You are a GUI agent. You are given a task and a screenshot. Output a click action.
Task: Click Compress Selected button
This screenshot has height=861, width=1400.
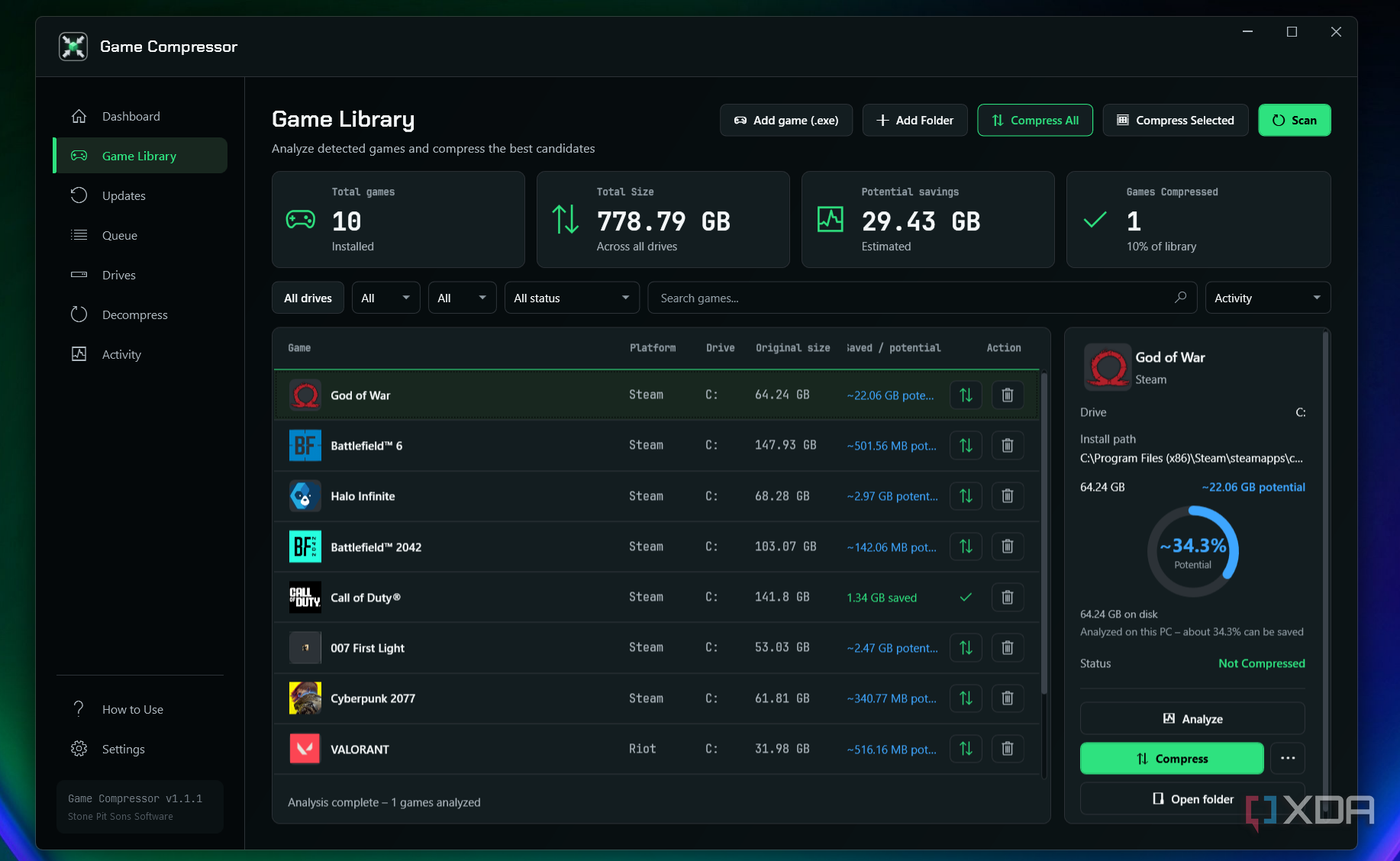(x=1176, y=120)
